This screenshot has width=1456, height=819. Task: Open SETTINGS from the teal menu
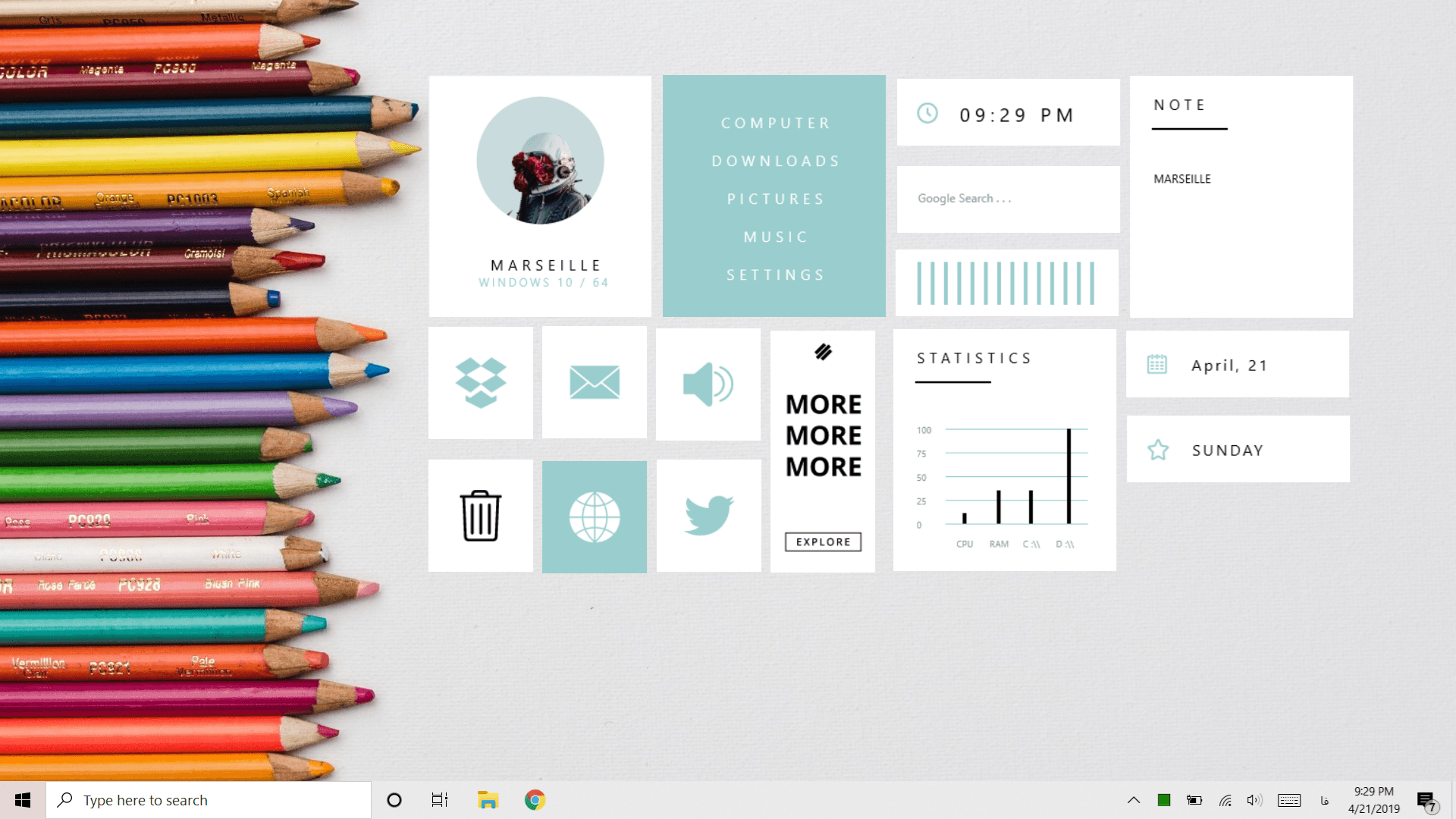coord(775,275)
